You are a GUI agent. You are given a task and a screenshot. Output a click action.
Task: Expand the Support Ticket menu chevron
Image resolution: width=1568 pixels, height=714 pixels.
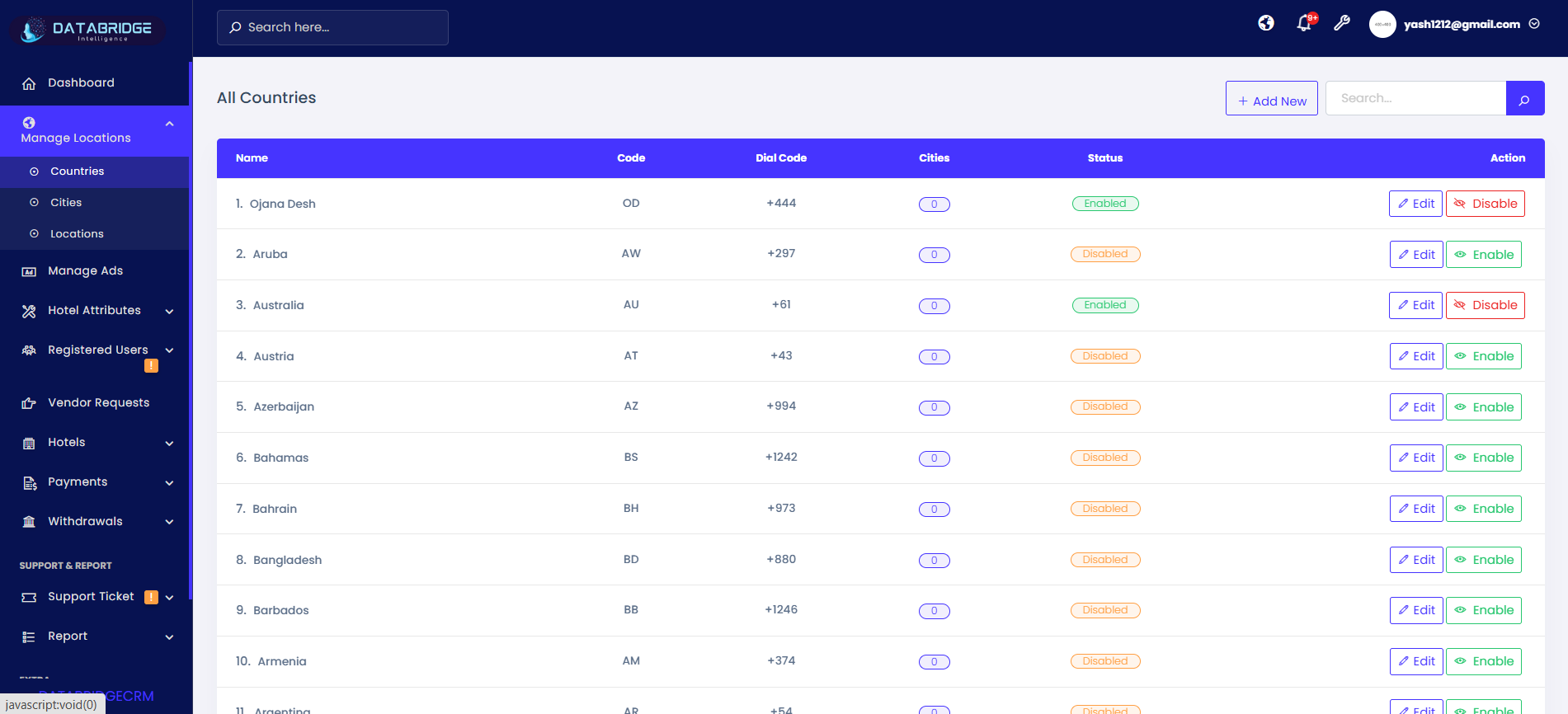point(169,598)
